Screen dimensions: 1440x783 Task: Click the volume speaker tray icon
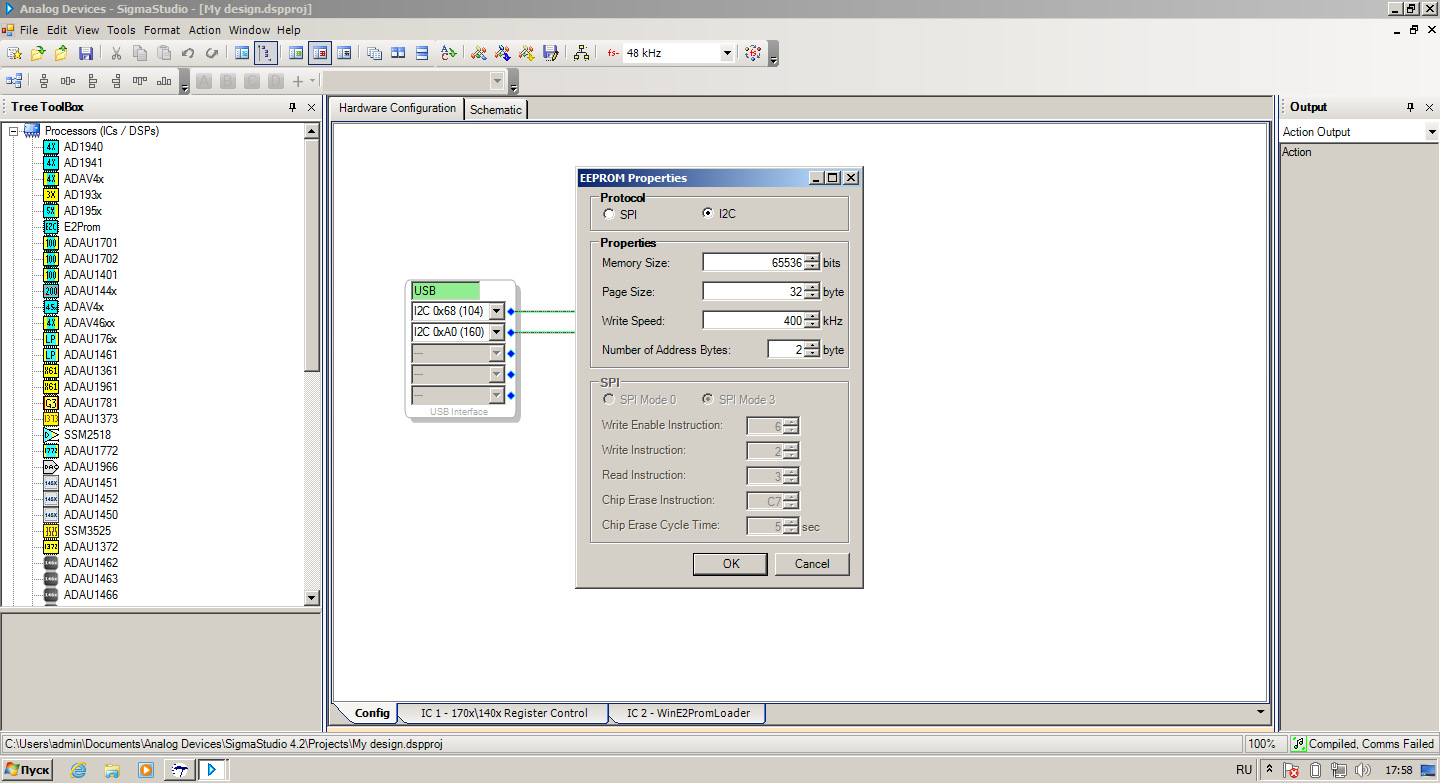click(x=1361, y=770)
